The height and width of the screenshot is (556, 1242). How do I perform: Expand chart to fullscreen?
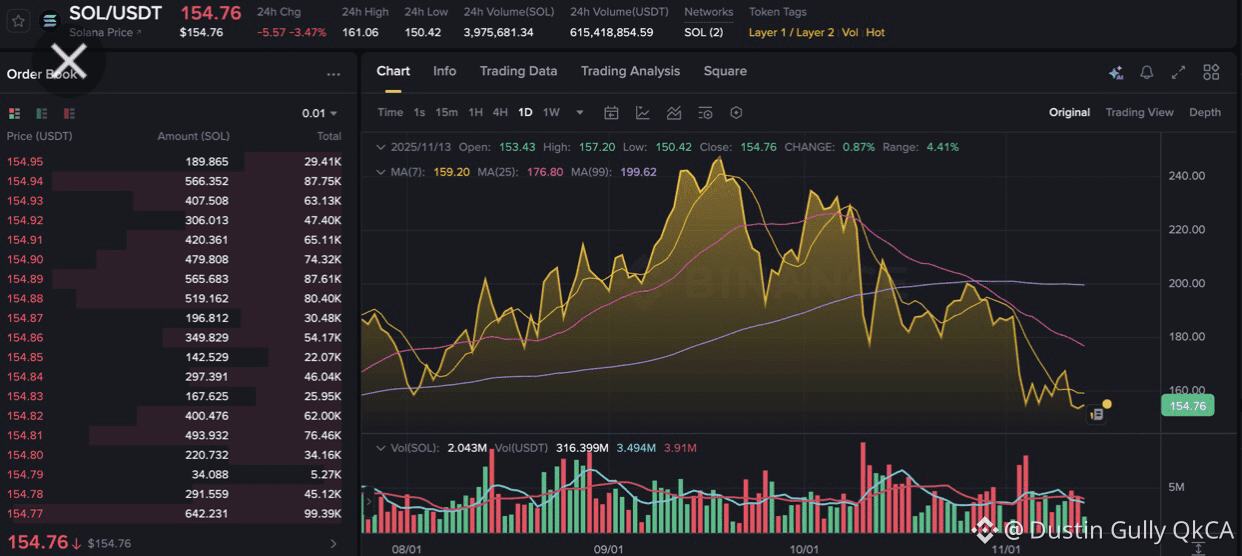point(1179,72)
